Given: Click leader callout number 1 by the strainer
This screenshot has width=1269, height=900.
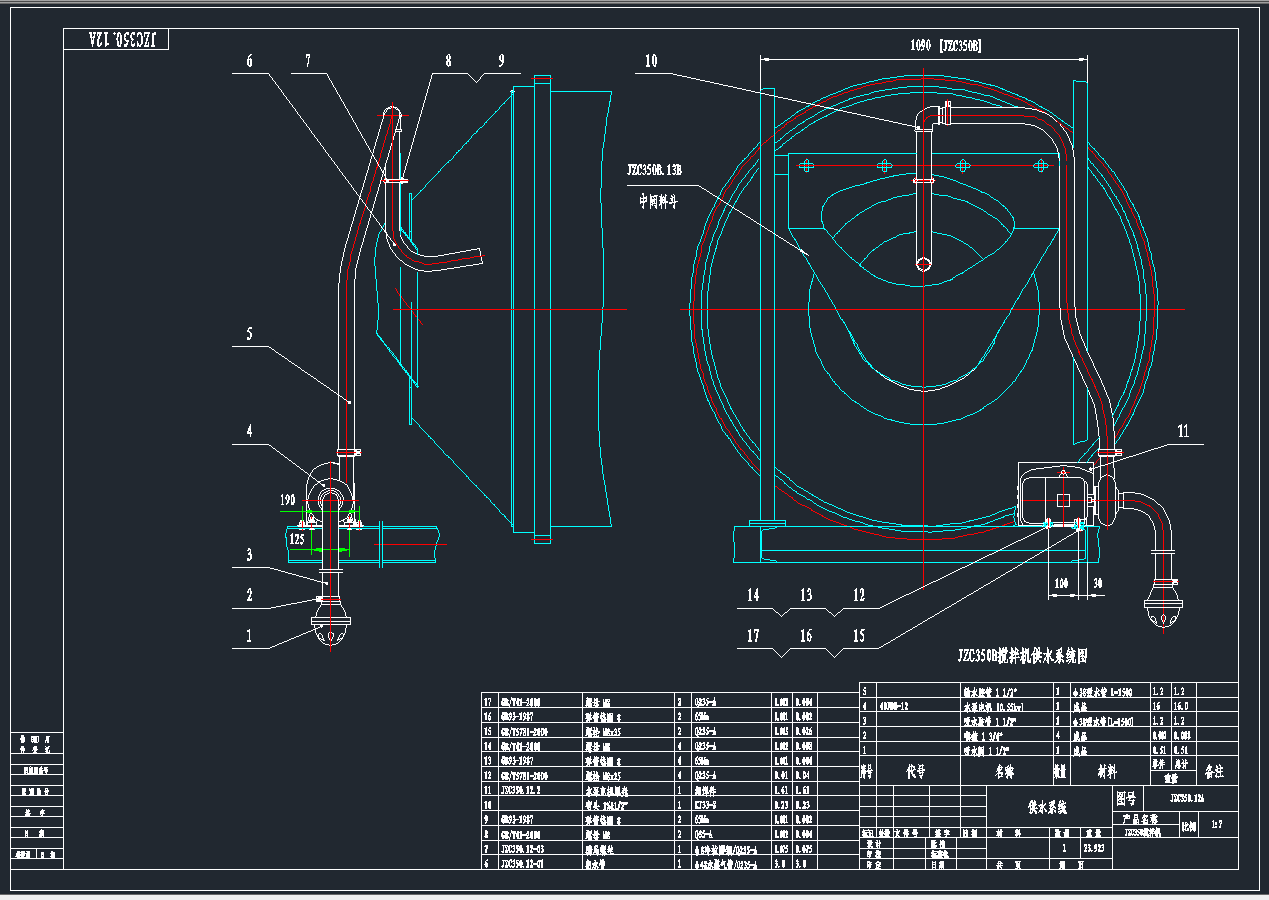Looking at the screenshot, I should click(x=250, y=635).
